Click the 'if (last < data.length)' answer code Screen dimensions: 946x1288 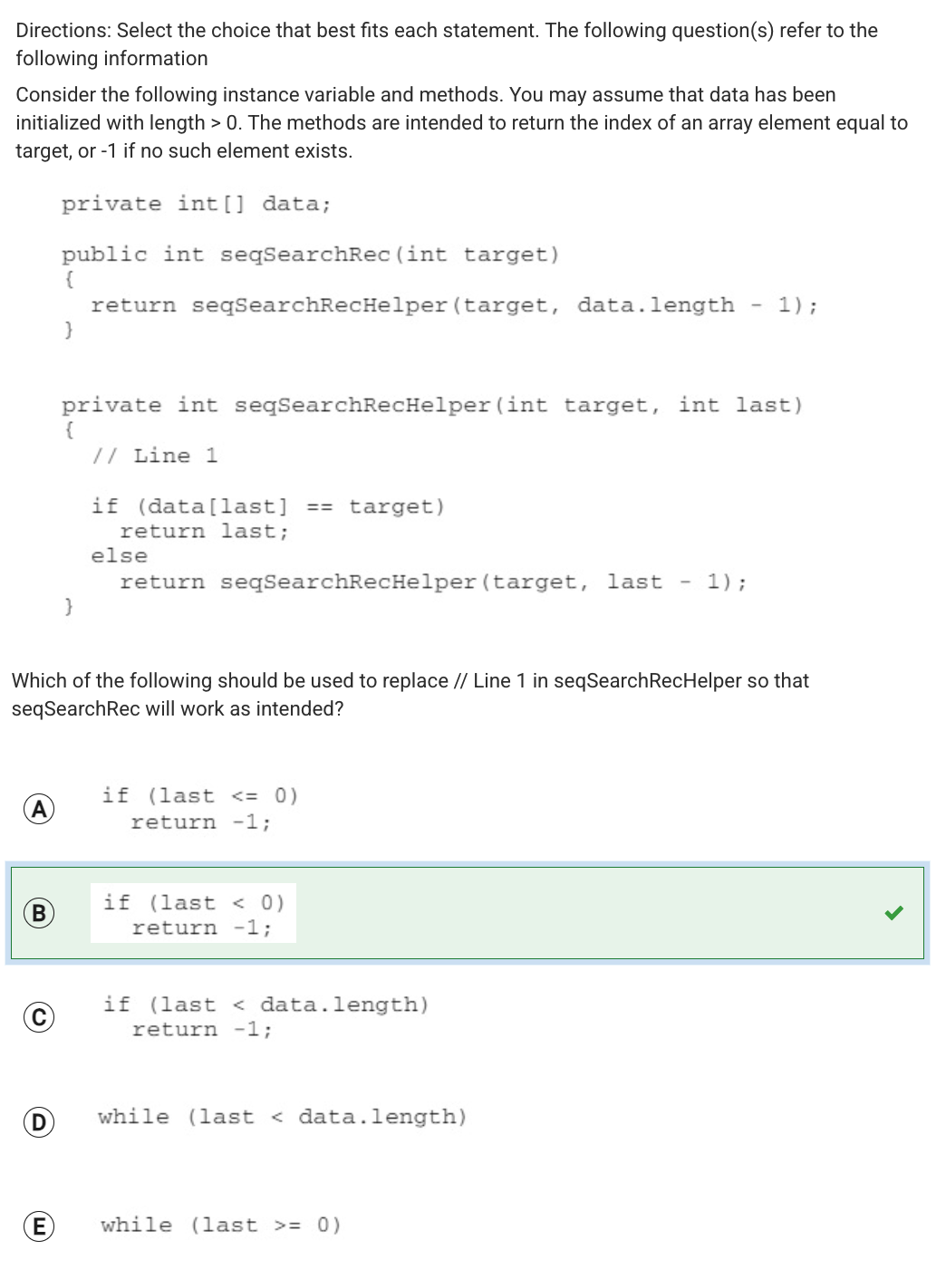[265, 1016]
